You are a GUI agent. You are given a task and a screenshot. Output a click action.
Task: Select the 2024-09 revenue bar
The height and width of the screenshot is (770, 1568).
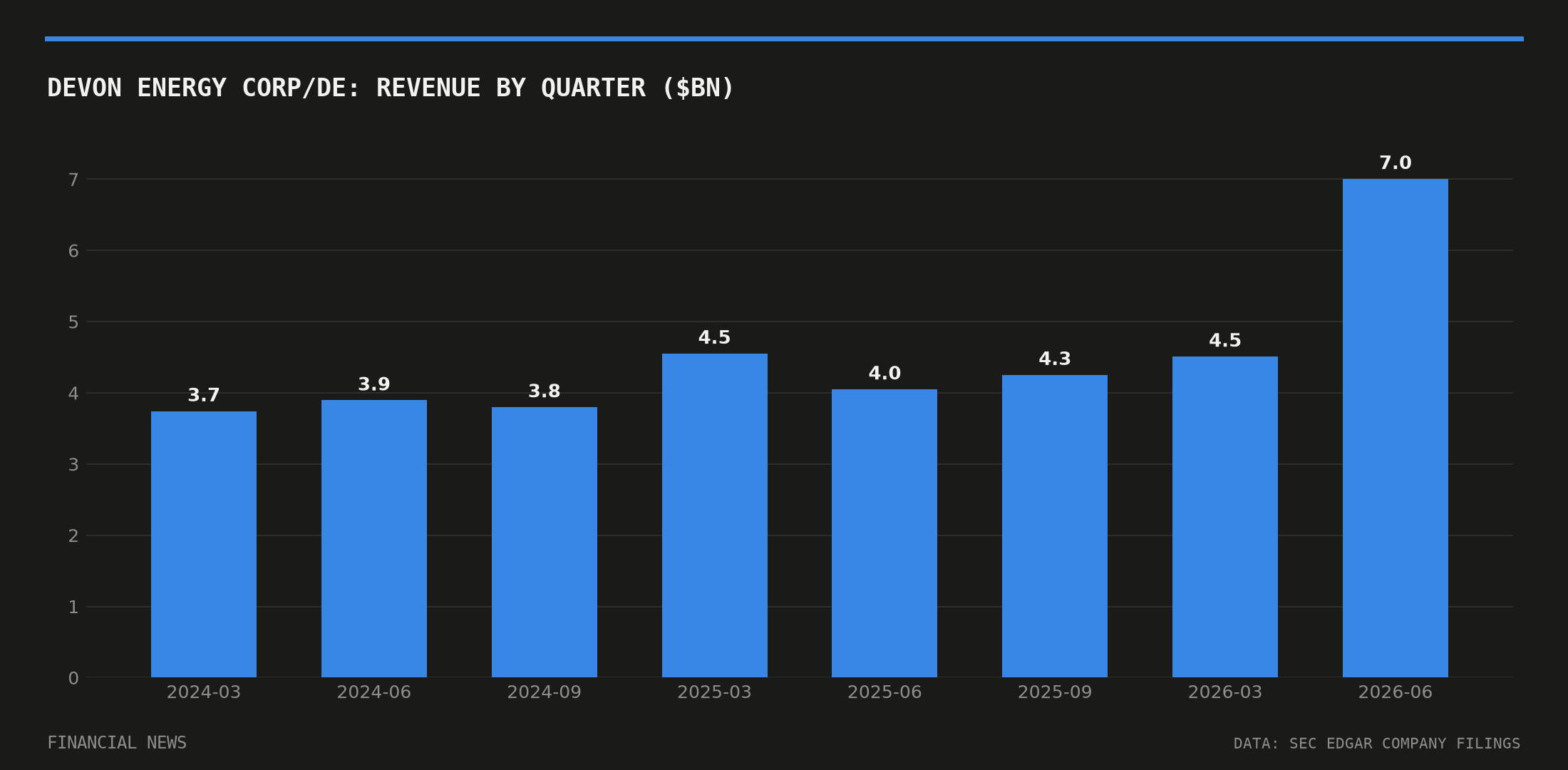(x=545, y=542)
